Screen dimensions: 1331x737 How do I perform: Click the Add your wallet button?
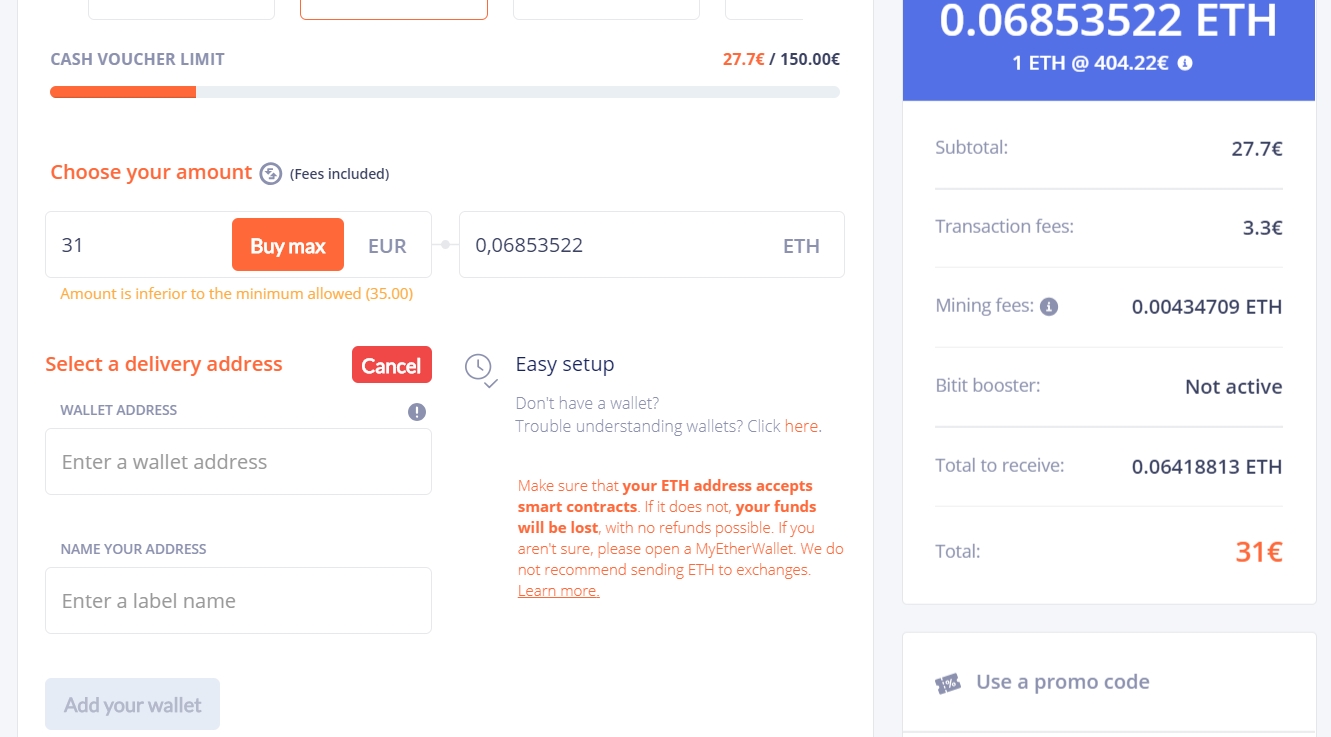[132, 705]
